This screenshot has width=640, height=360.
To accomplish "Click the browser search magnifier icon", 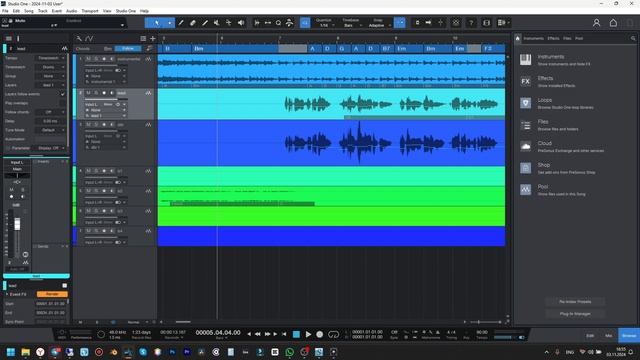I will pyautogui.click(x=633, y=38).
